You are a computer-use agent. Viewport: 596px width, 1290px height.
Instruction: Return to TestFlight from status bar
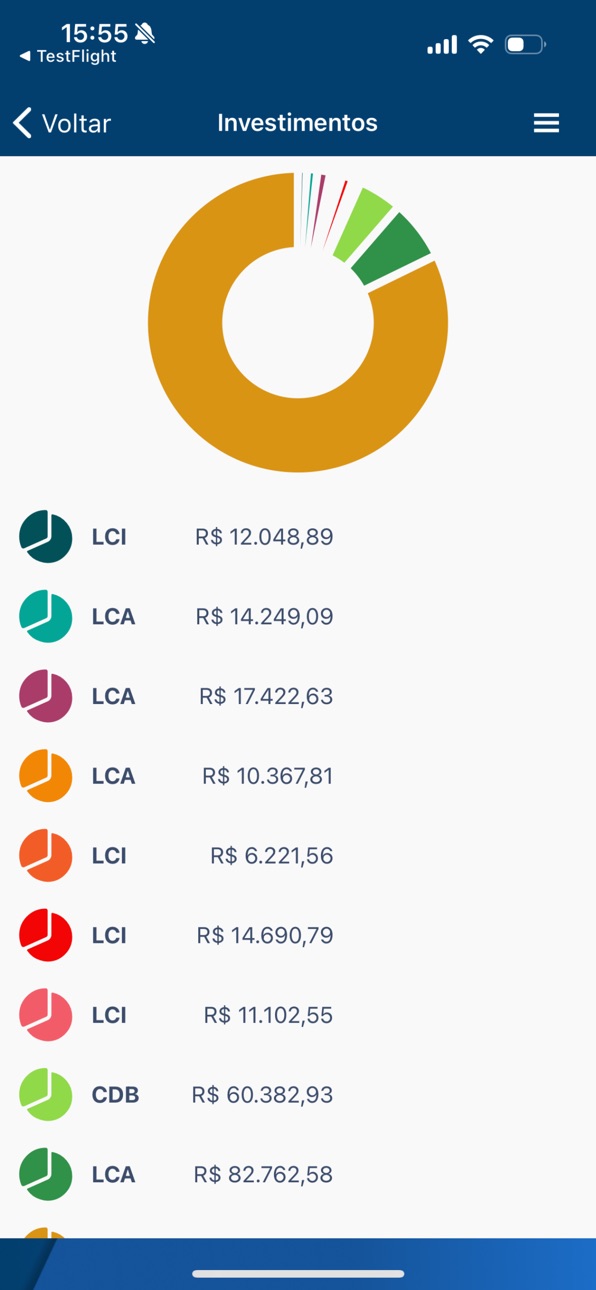pos(68,57)
